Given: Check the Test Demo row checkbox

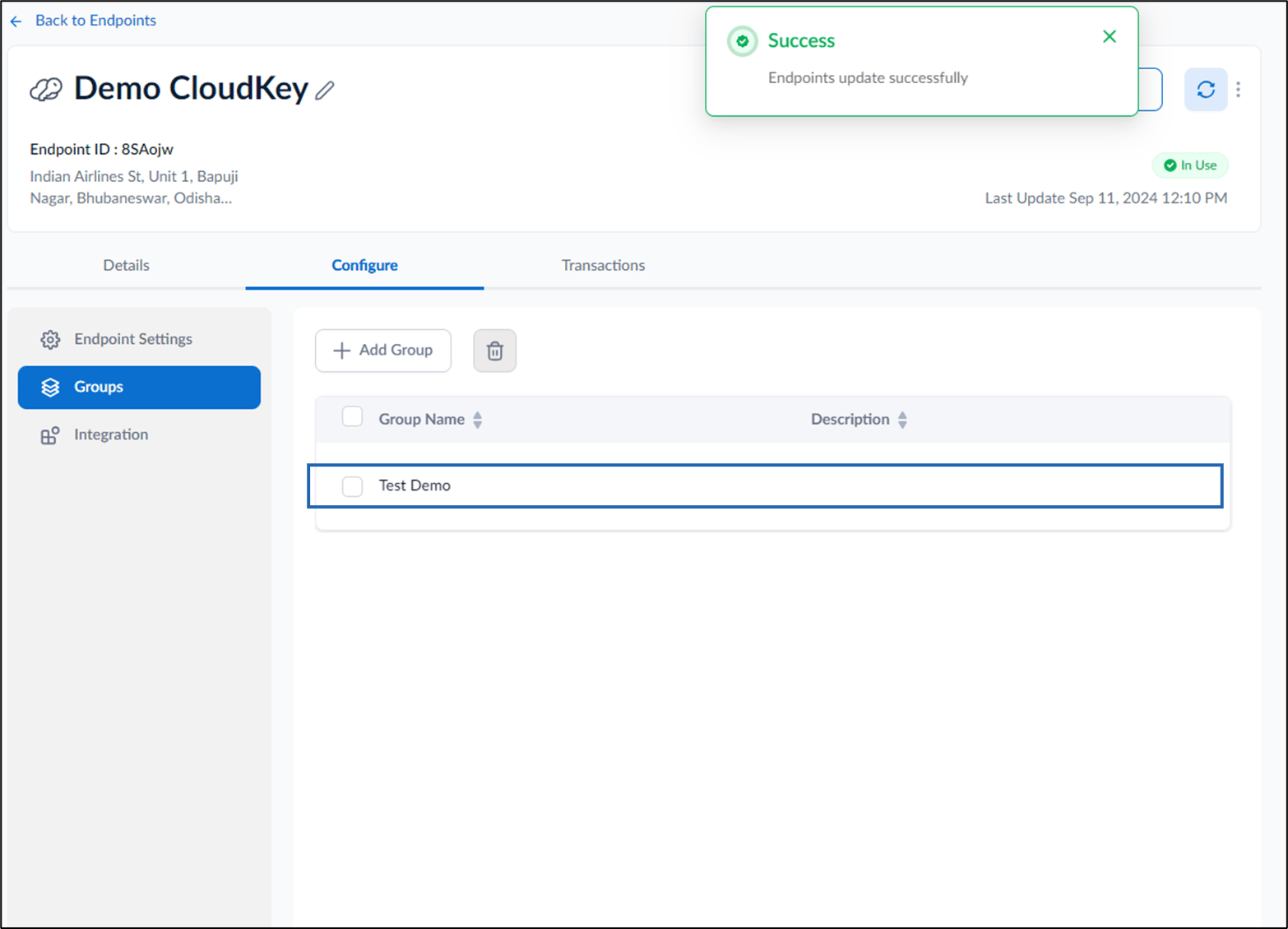Looking at the screenshot, I should pyautogui.click(x=352, y=486).
